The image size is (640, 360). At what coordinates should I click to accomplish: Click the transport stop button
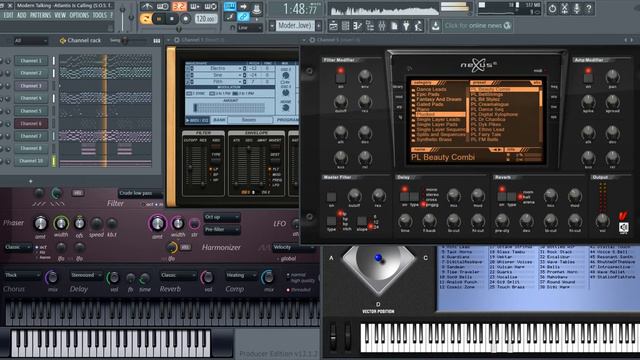pos(172,19)
